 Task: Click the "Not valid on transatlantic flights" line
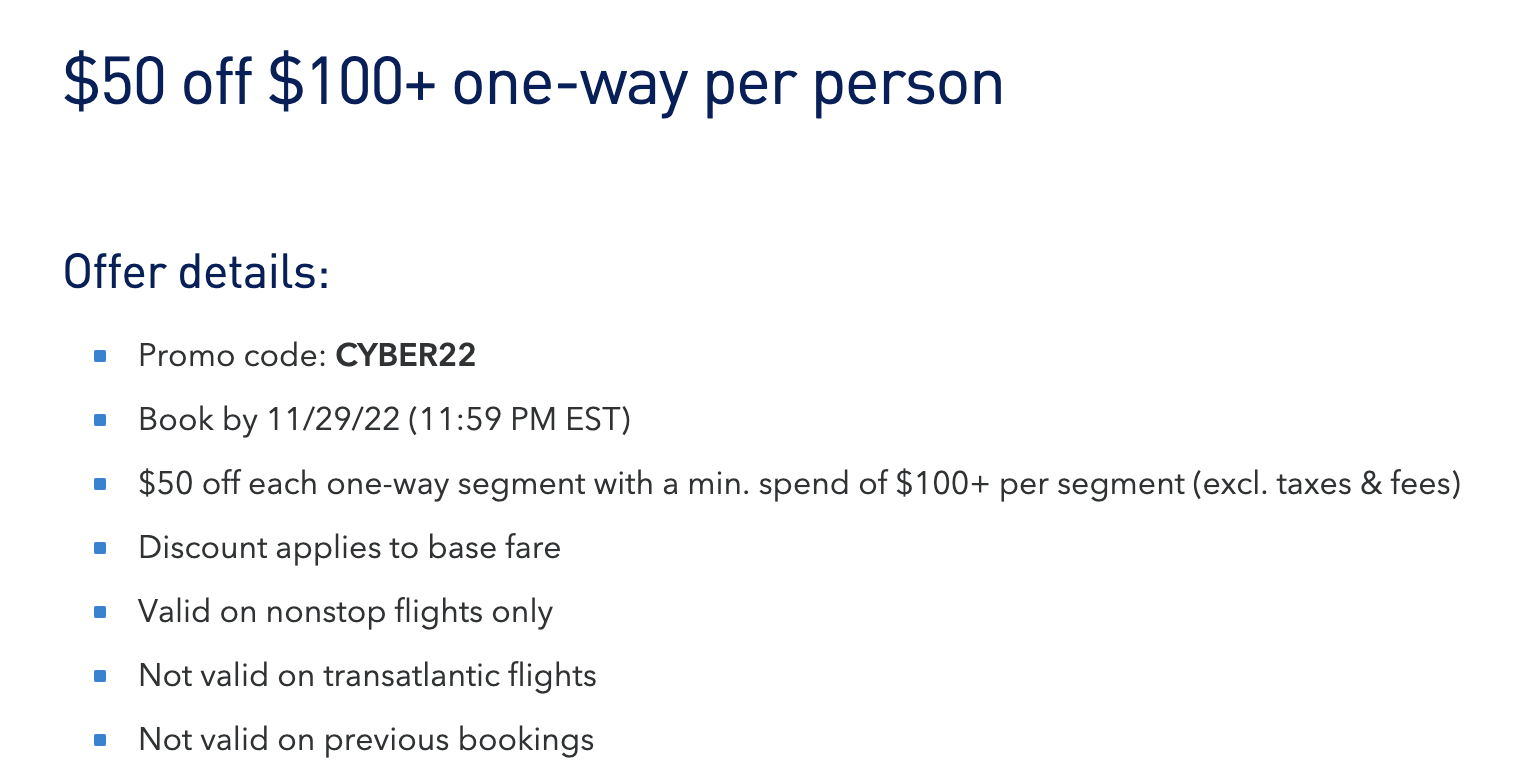point(368,676)
